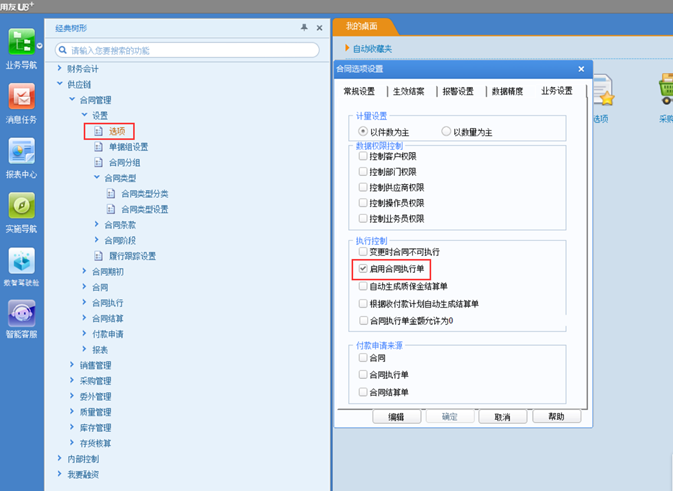Image resolution: width=673 pixels, height=491 pixels.
Task: Select 采购管理 in the tree
Action: [95, 381]
